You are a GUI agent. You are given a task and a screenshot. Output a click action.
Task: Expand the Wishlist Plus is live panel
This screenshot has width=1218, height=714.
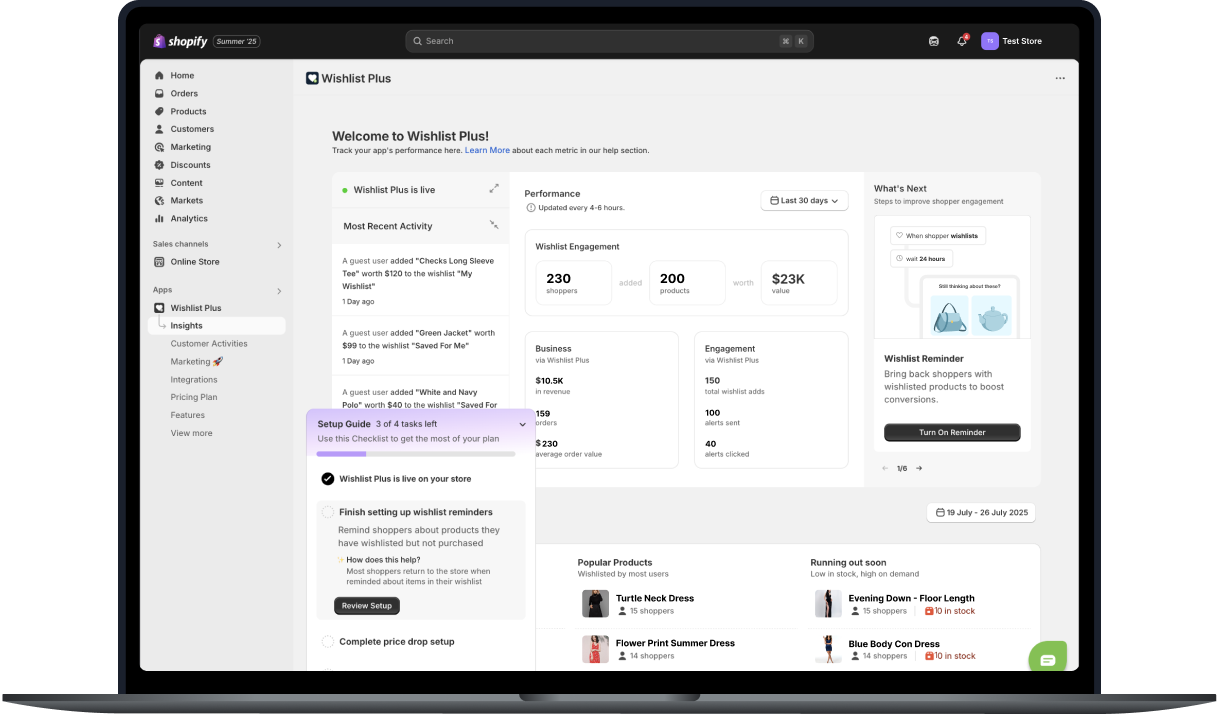click(x=494, y=188)
